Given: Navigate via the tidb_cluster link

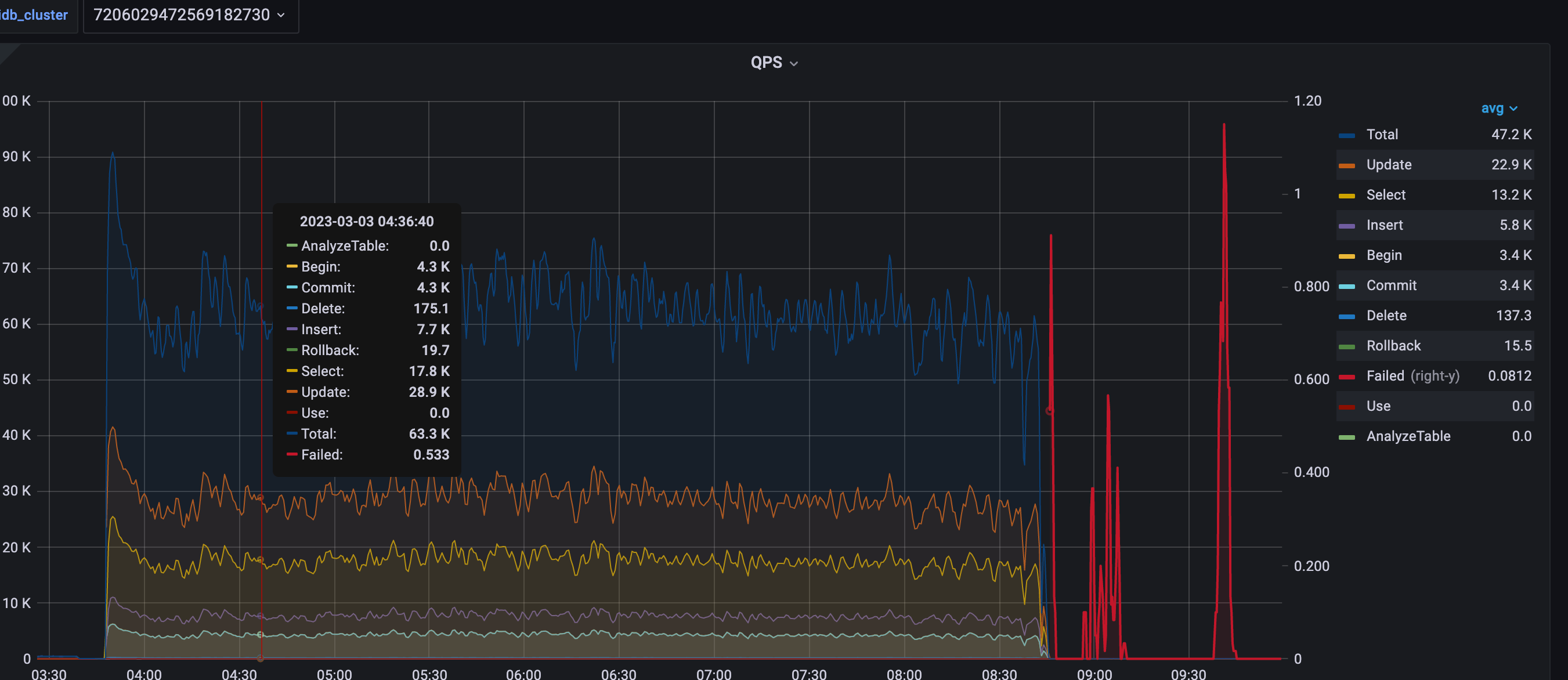Looking at the screenshot, I should tap(34, 15).
